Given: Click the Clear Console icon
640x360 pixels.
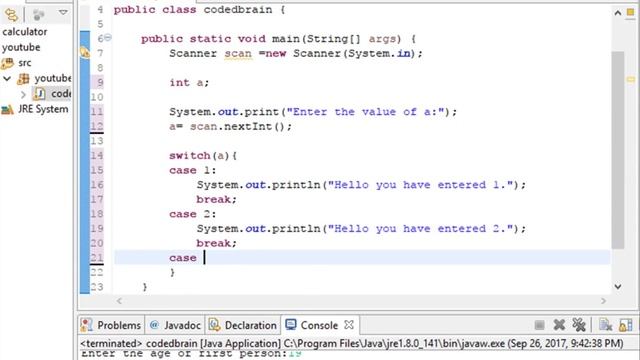Looking at the screenshot, I should pyautogui.click(x=605, y=325).
